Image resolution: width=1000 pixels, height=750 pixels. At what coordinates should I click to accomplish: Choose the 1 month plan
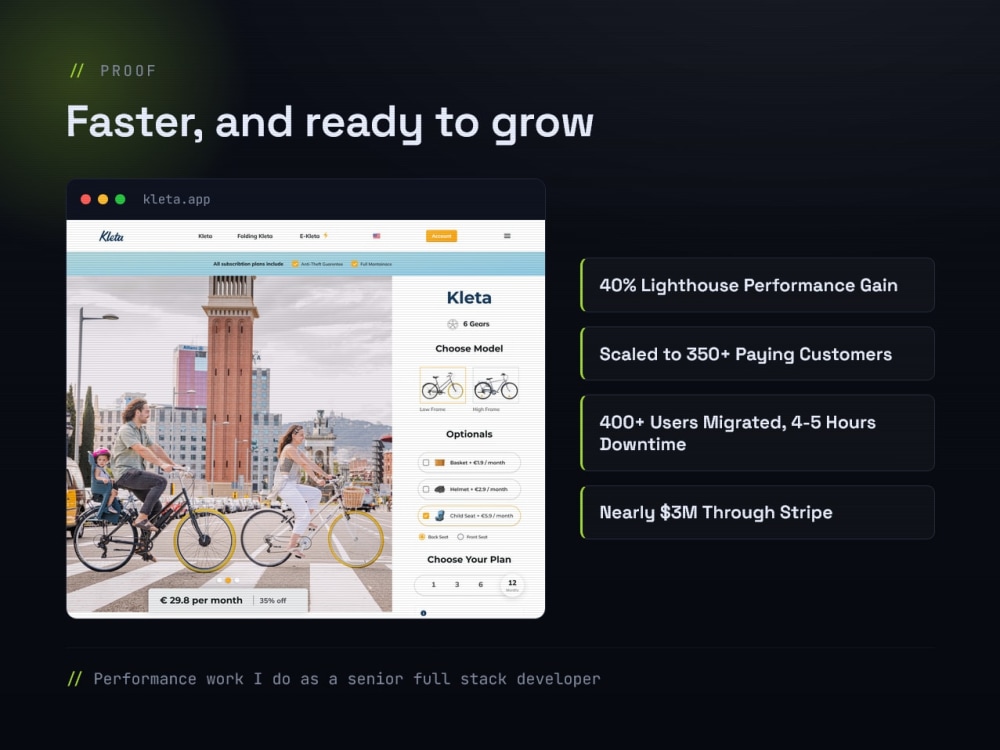click(434, 585)
